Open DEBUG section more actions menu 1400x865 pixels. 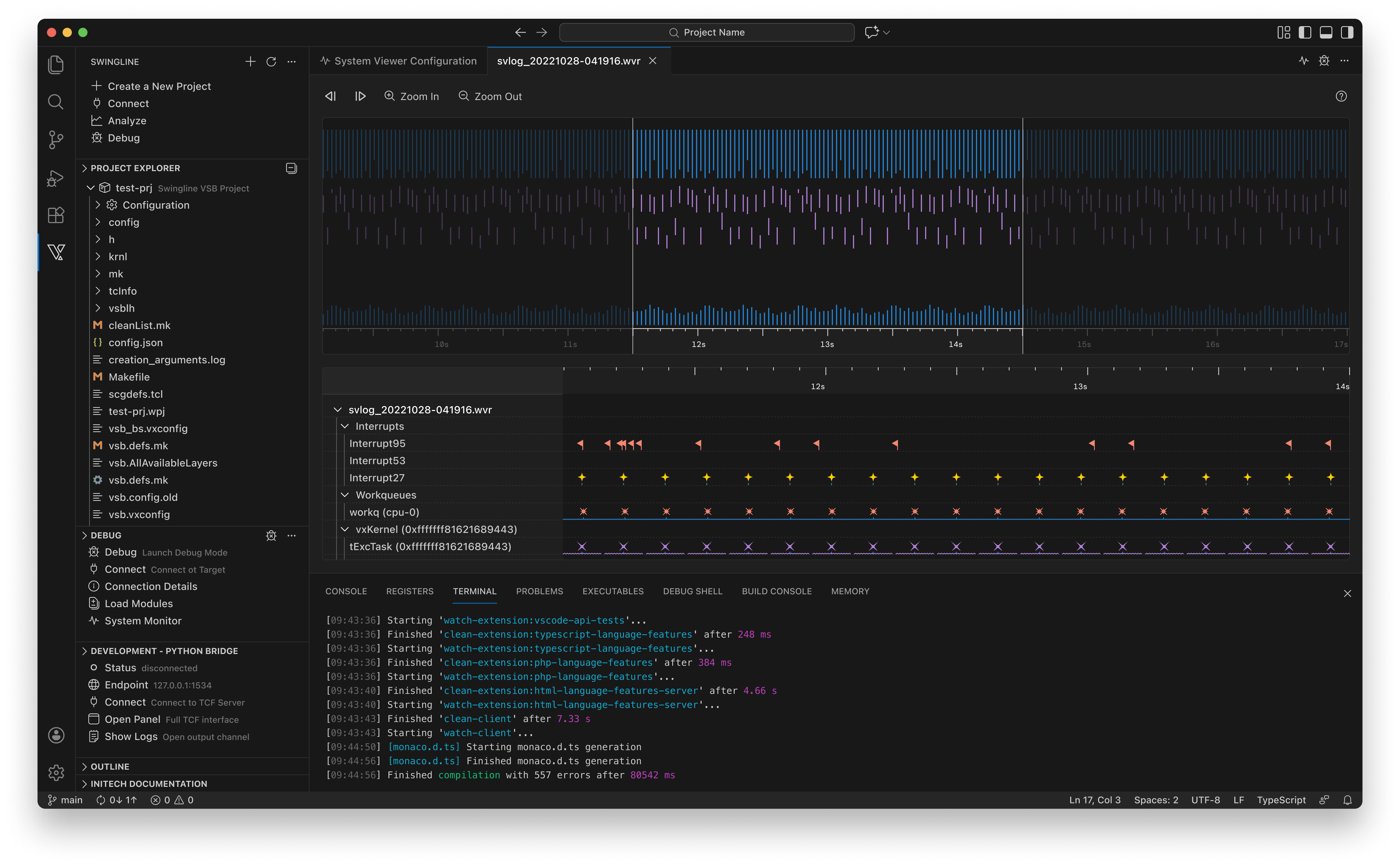292,536
